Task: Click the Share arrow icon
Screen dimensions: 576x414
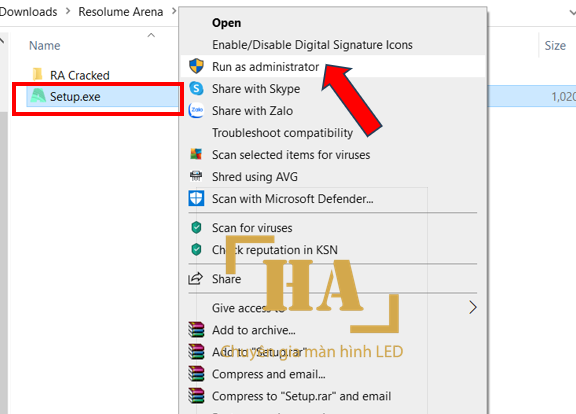Action: [x=195, y=279]
